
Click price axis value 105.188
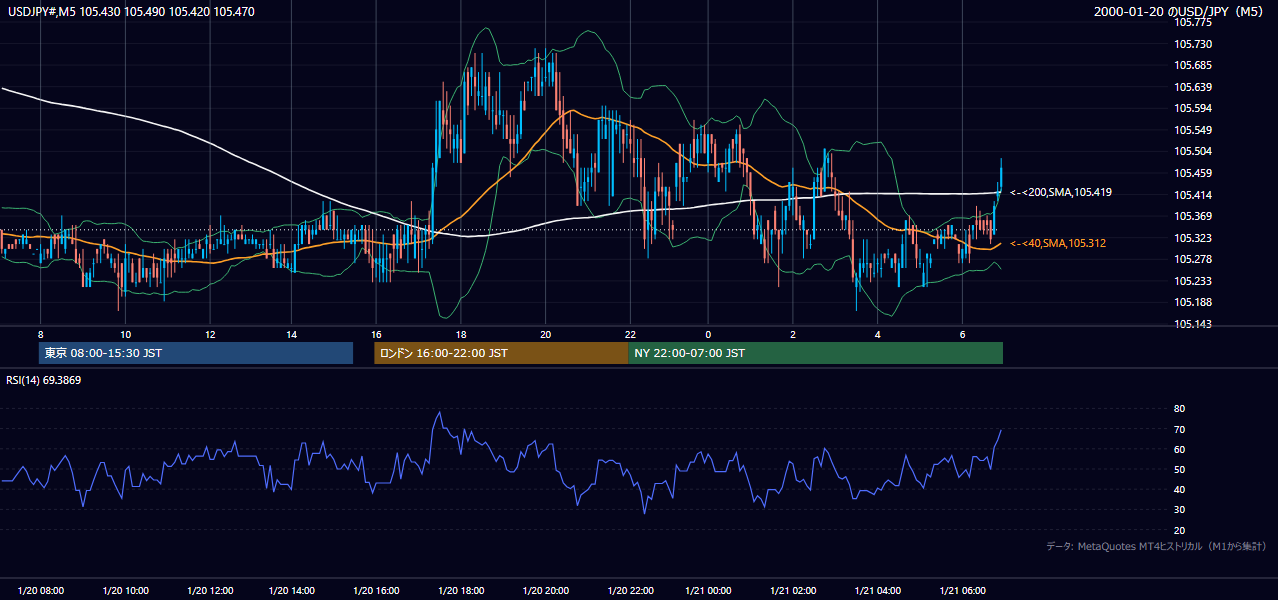(1193, 302)
